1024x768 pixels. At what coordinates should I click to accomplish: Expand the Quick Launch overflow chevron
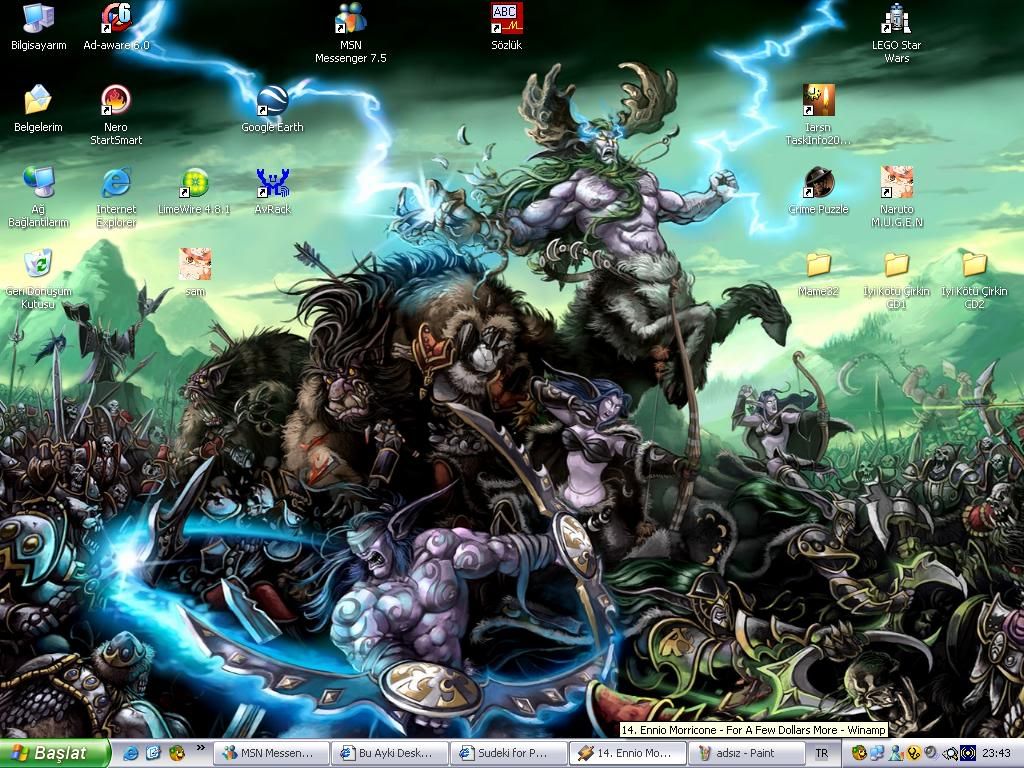(x=201, y=748)
